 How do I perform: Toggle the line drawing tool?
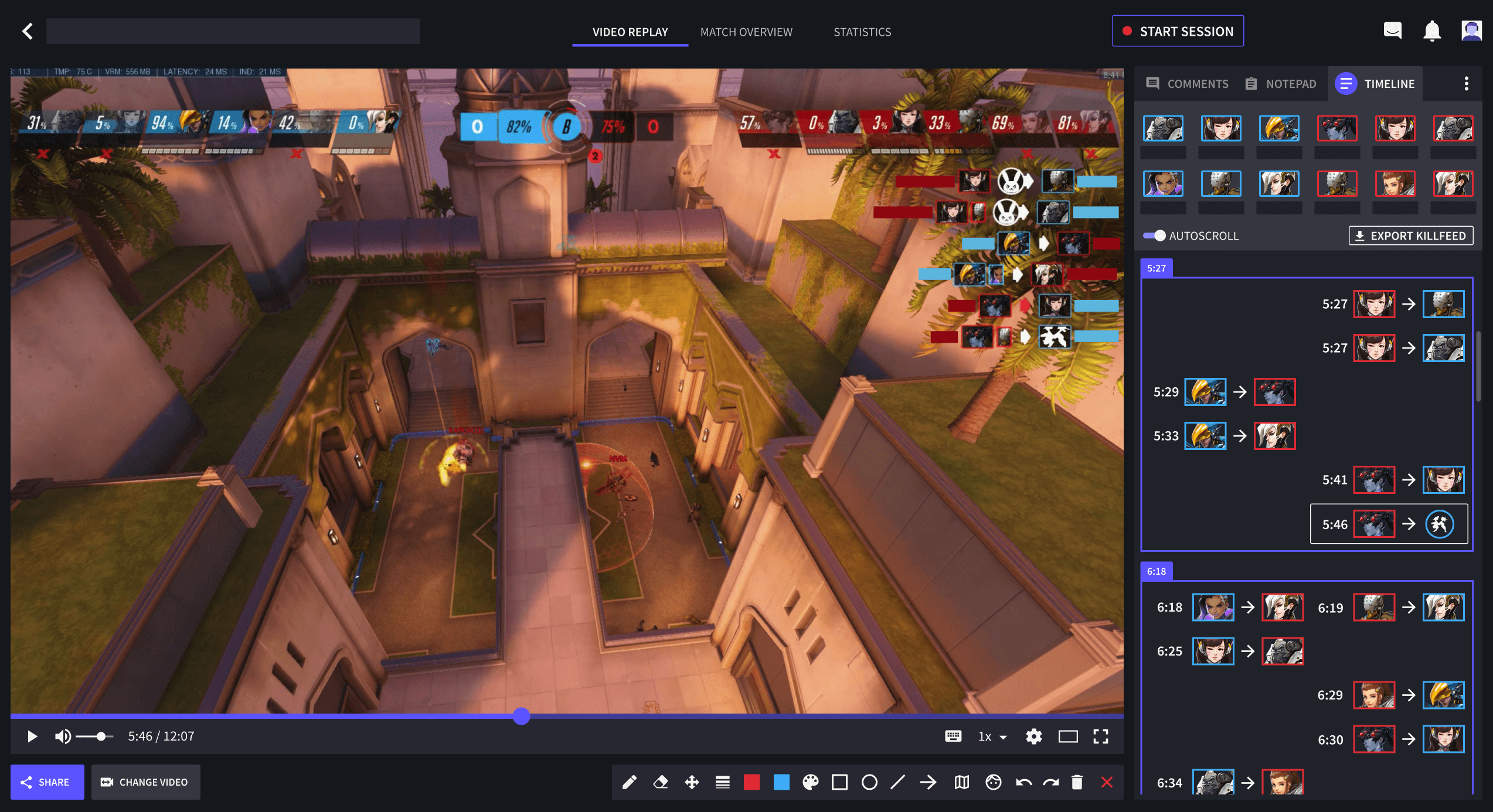pos(898,782)
